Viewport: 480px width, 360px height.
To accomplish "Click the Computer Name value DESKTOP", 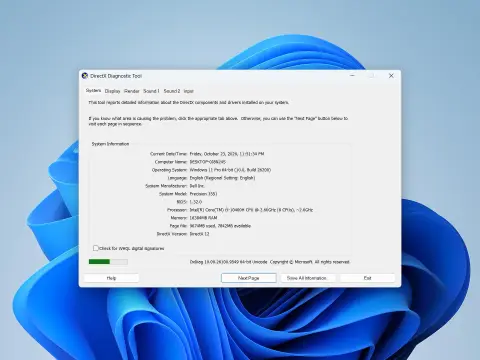I will [x=208, y=162].
